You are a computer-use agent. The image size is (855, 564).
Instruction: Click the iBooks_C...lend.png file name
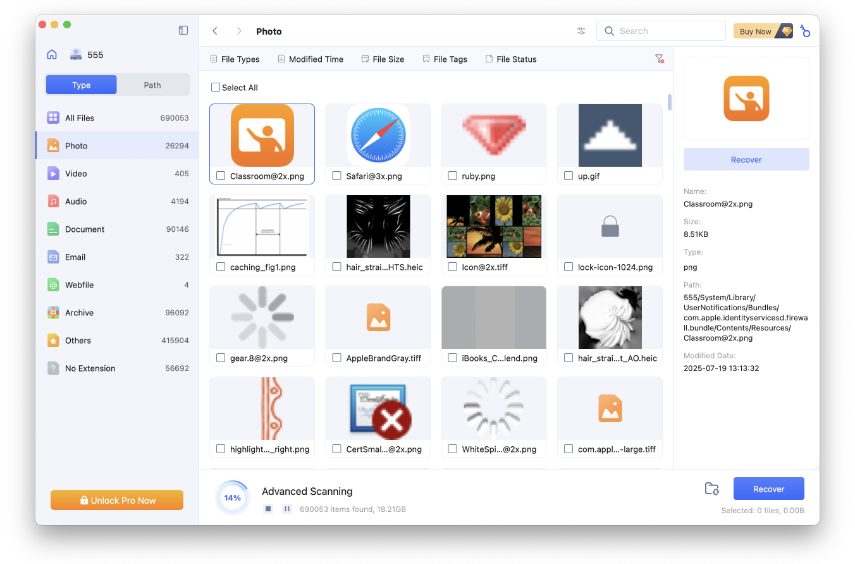pos(499,358)
